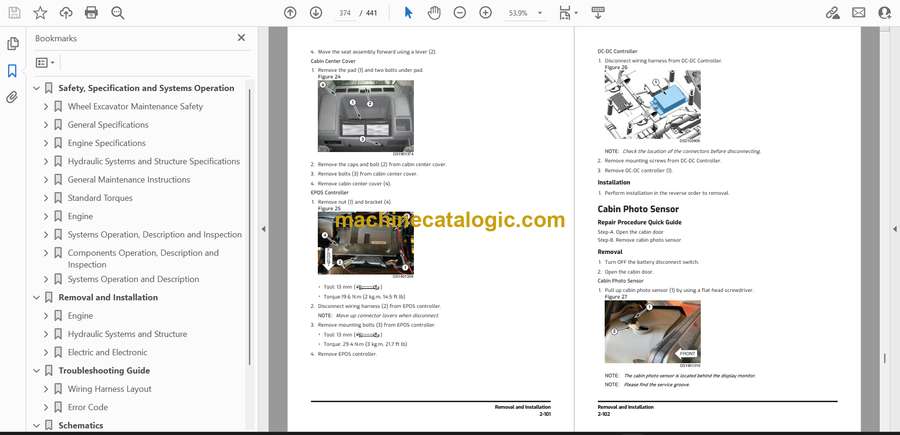
Task: Go to previous page with up arrow
Action: pos(290,13)
